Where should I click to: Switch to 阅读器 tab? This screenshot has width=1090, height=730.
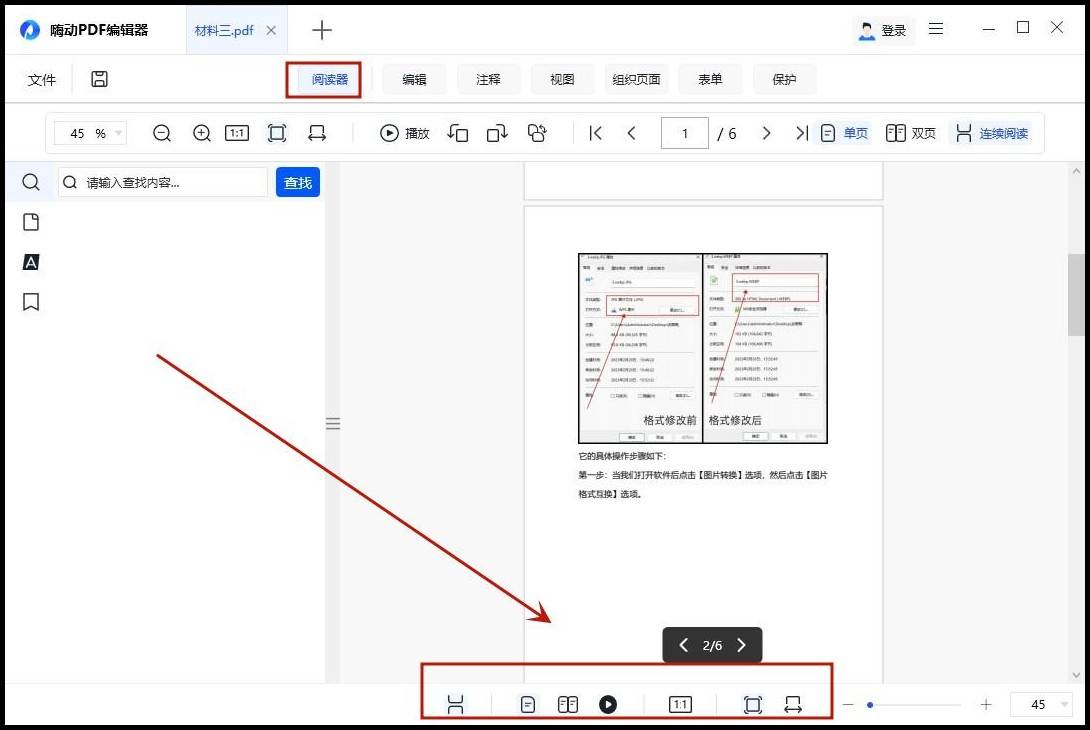[x=330, y=79]
